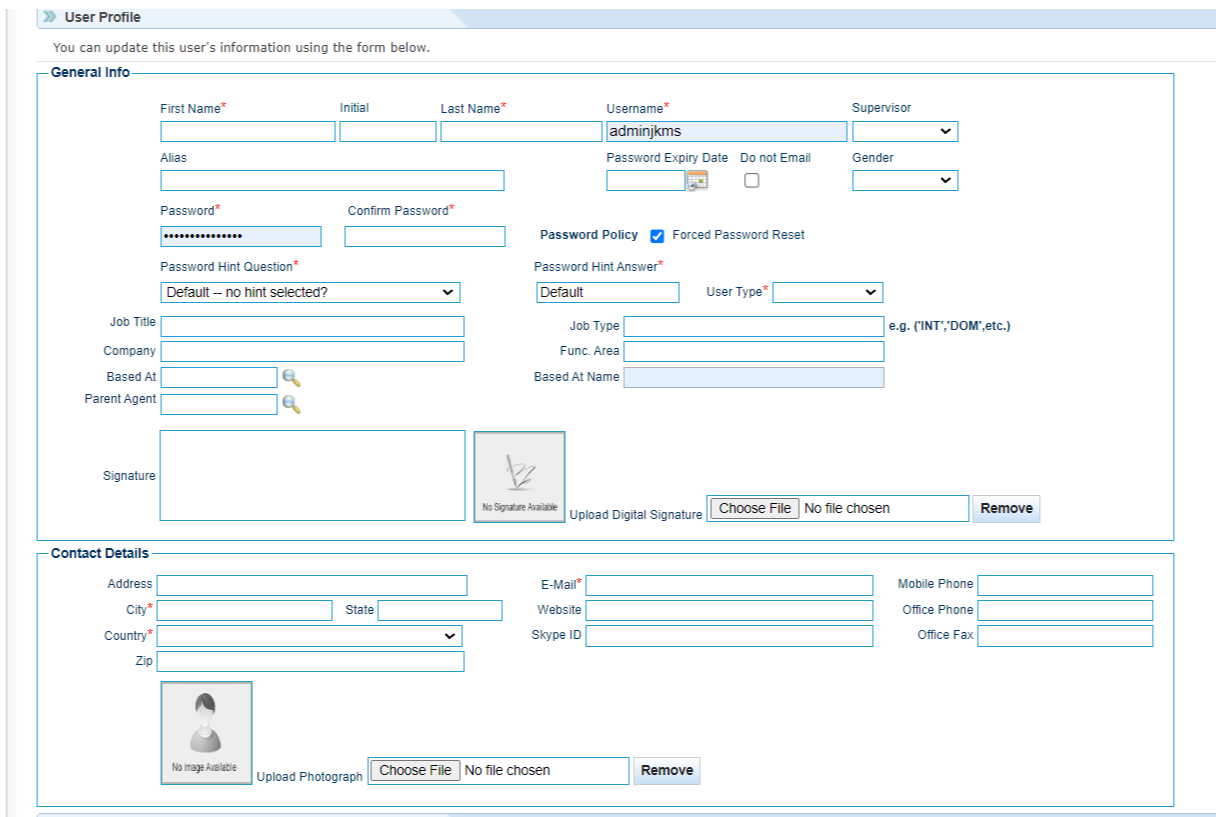This screenshot has height=817, width=1216.
Task: Click the Job Title input field
Action: coord(313,326)
